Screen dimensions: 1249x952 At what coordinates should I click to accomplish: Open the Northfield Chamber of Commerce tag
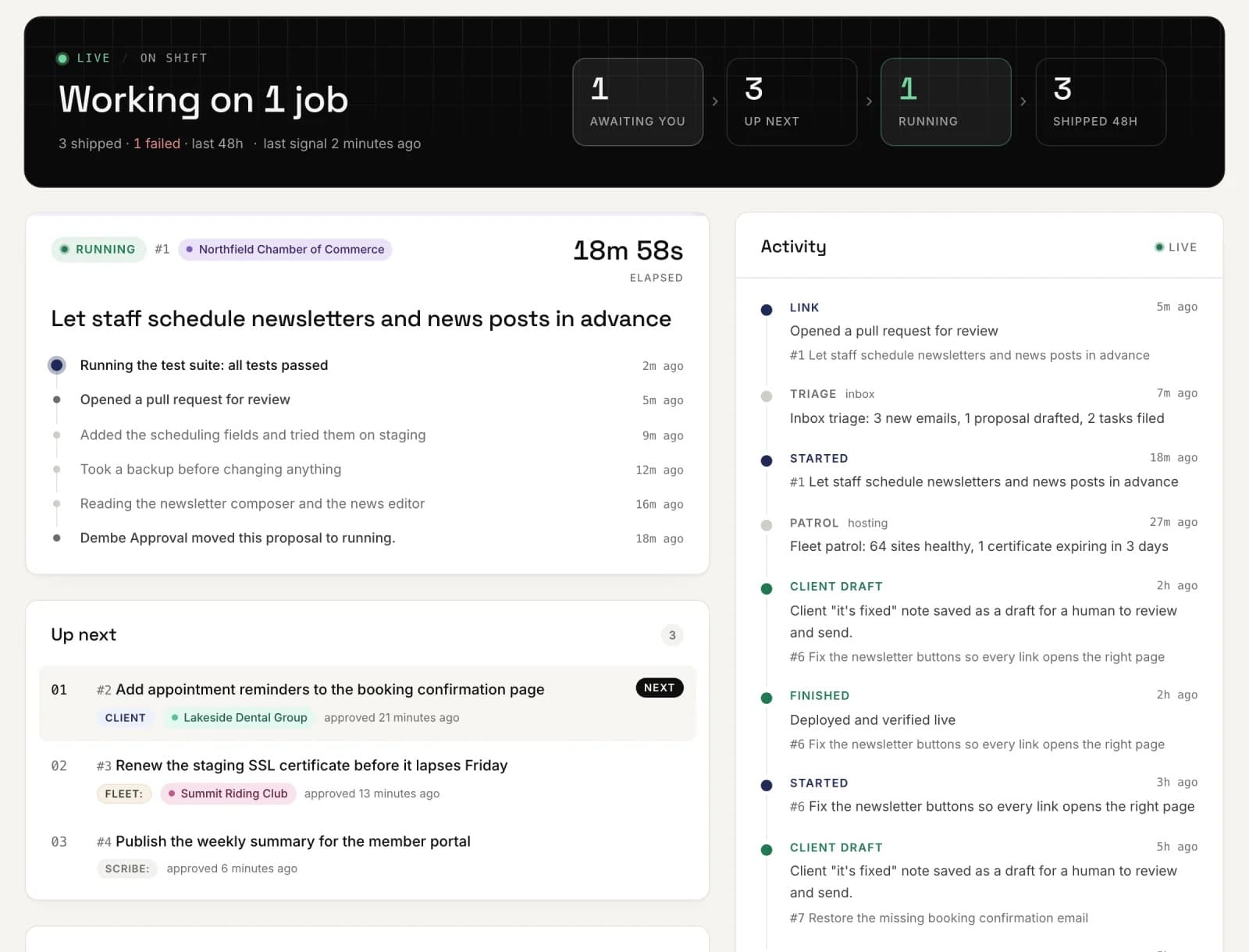coord(285,250)
